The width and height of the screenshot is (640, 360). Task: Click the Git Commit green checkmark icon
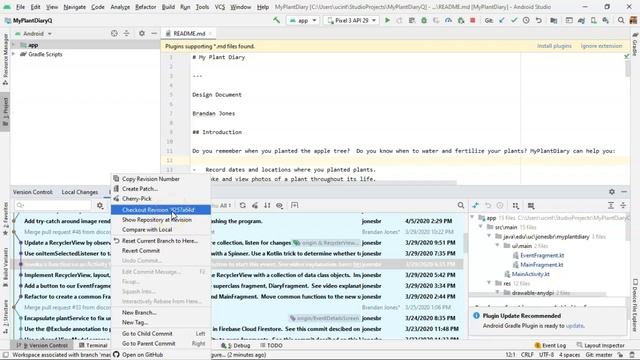point(514,20)
